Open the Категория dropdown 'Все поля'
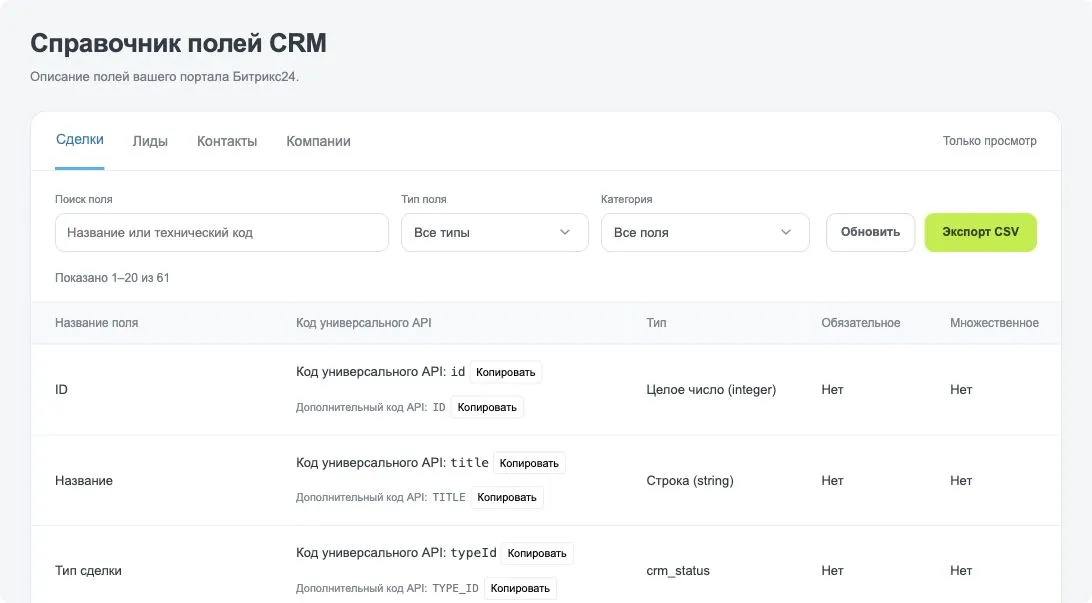Image resolution: width=1092 pixels, height=603 pixels. [x=705, y=233]
